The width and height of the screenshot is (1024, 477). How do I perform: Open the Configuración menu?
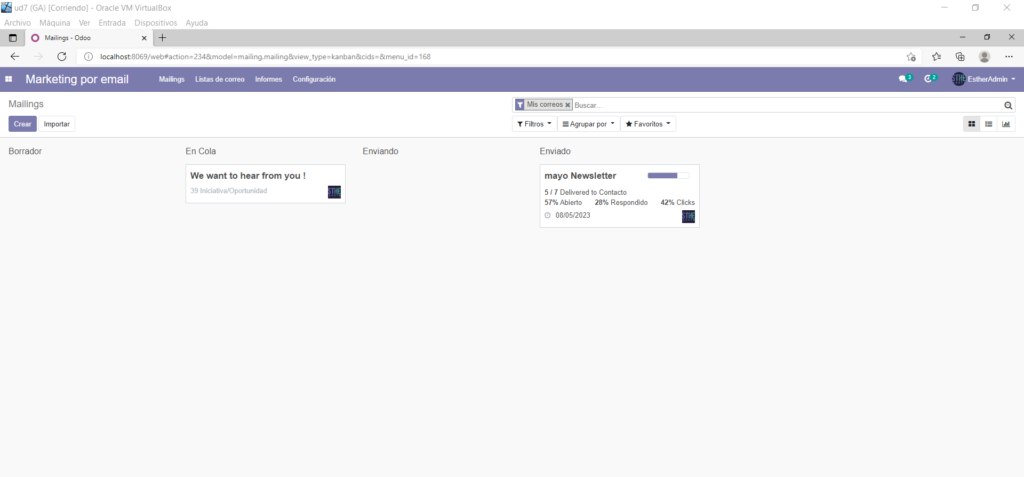pyautogui.click(x=314, y=79)
